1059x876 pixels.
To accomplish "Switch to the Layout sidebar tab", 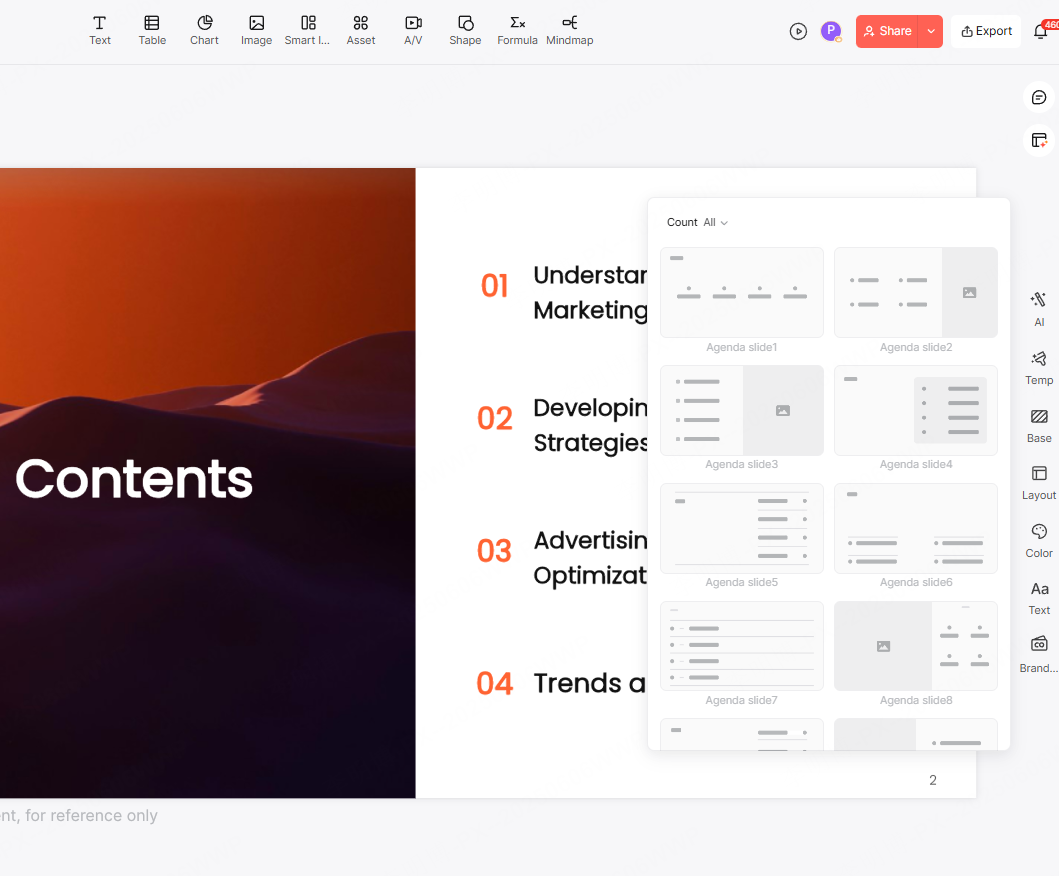I will click(1038, 482).
